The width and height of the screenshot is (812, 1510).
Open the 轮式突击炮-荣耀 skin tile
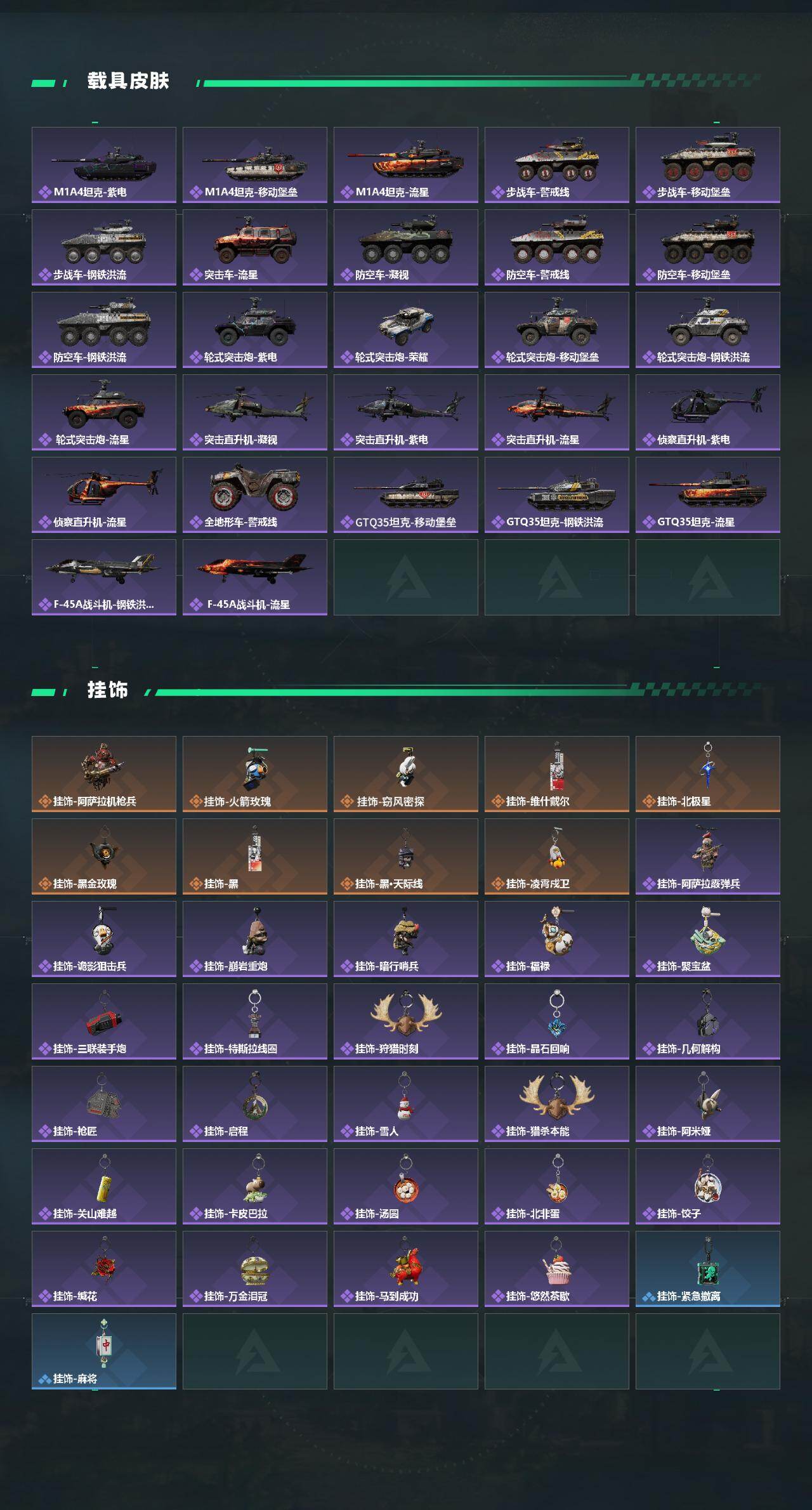(x=406, y=330)
